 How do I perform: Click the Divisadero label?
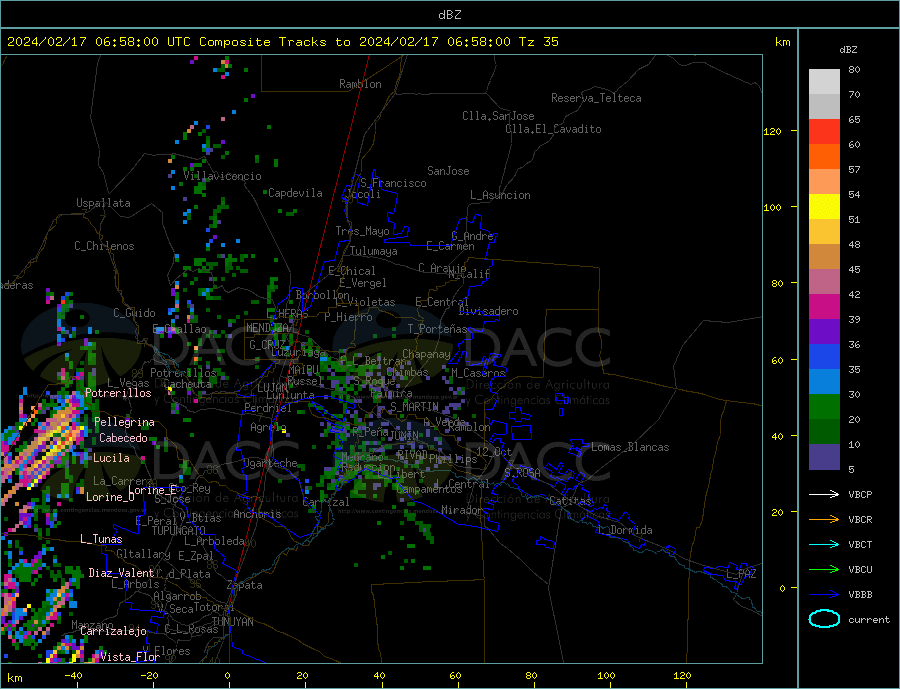(x=488, y=311)
